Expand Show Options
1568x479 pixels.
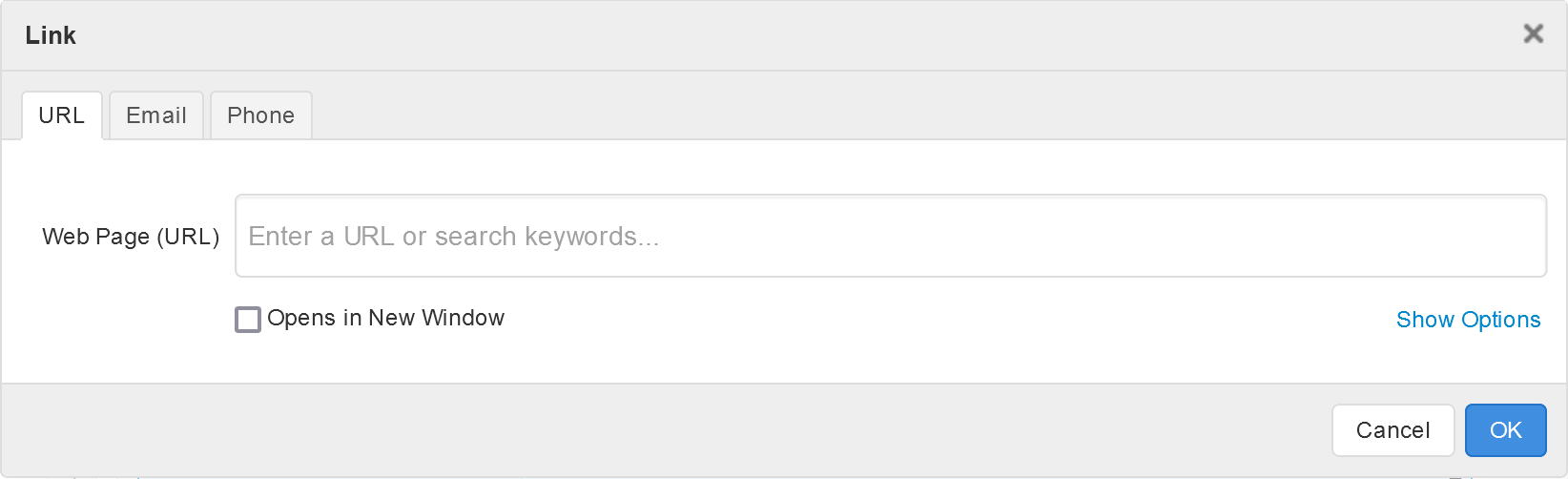click(1468, 320)
